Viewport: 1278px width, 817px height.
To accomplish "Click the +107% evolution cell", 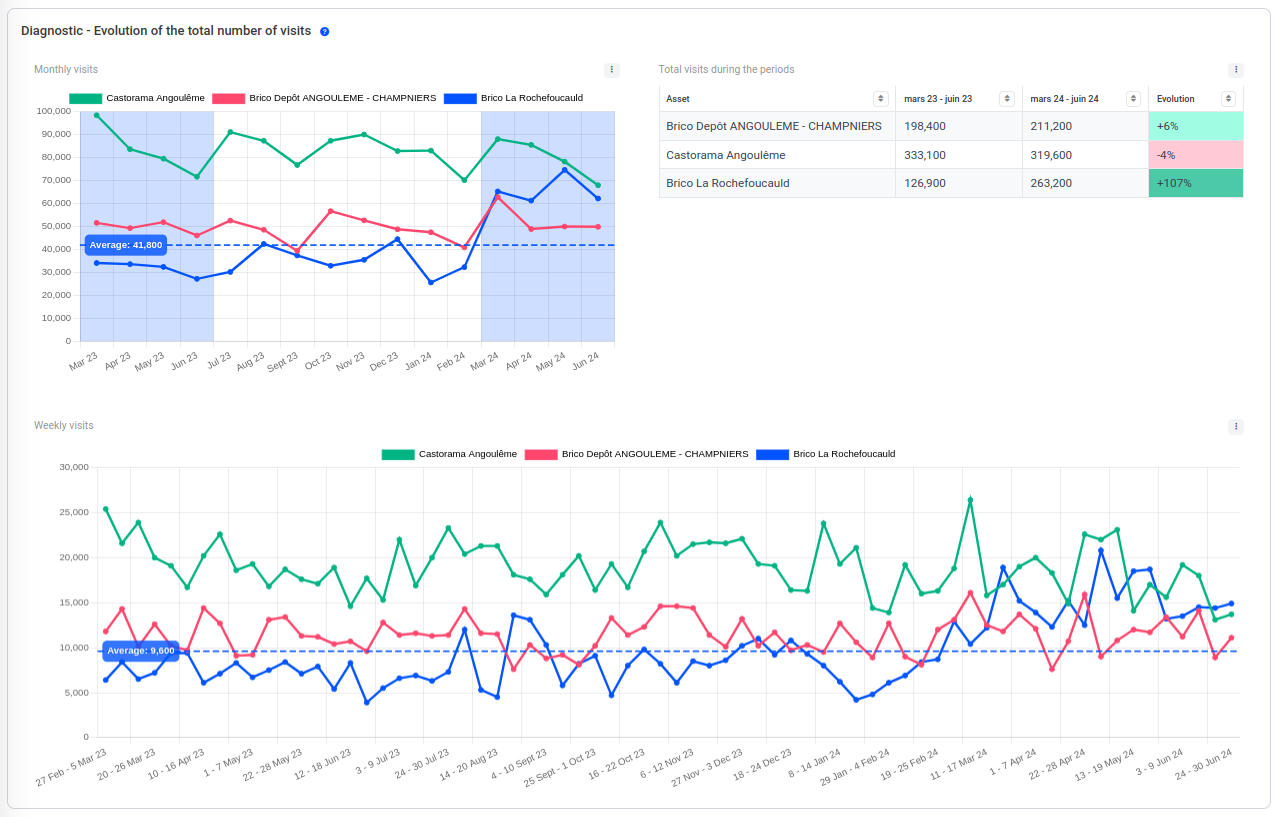I will pos(1195,183).
